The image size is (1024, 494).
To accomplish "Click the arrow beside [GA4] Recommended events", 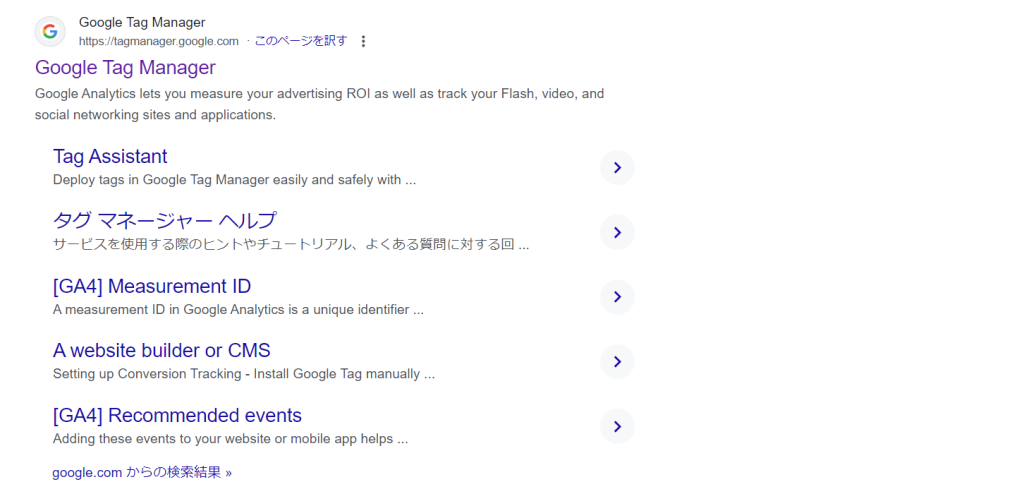I will [x=617, y=427].
